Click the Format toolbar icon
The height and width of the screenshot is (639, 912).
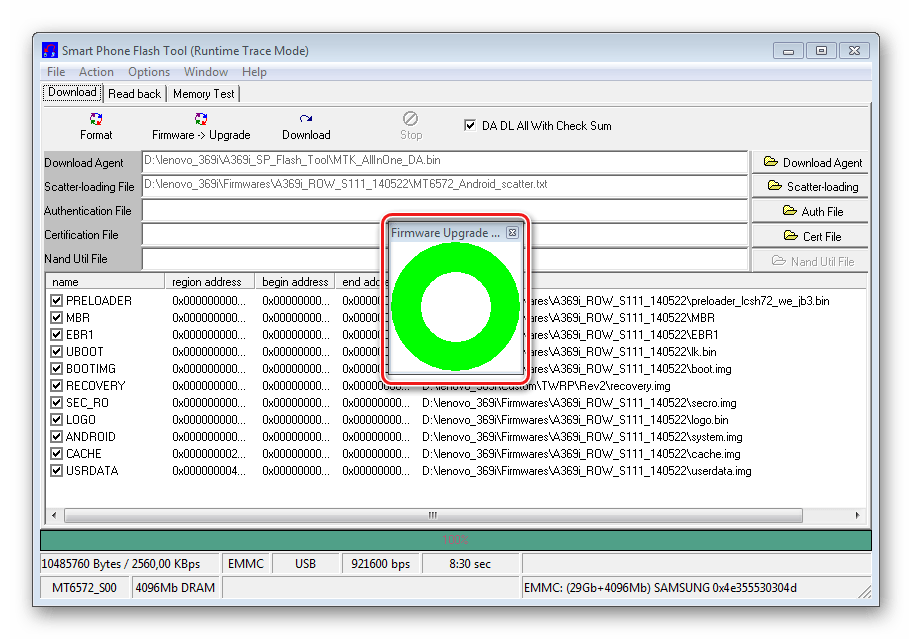[x=96, y=119]
